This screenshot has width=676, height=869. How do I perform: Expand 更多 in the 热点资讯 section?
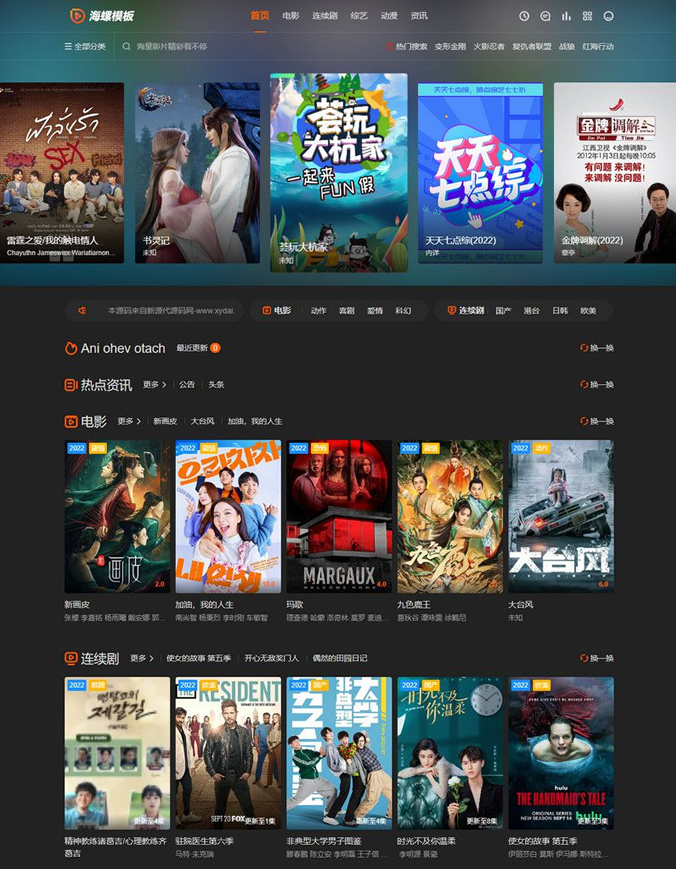point(154,384)
